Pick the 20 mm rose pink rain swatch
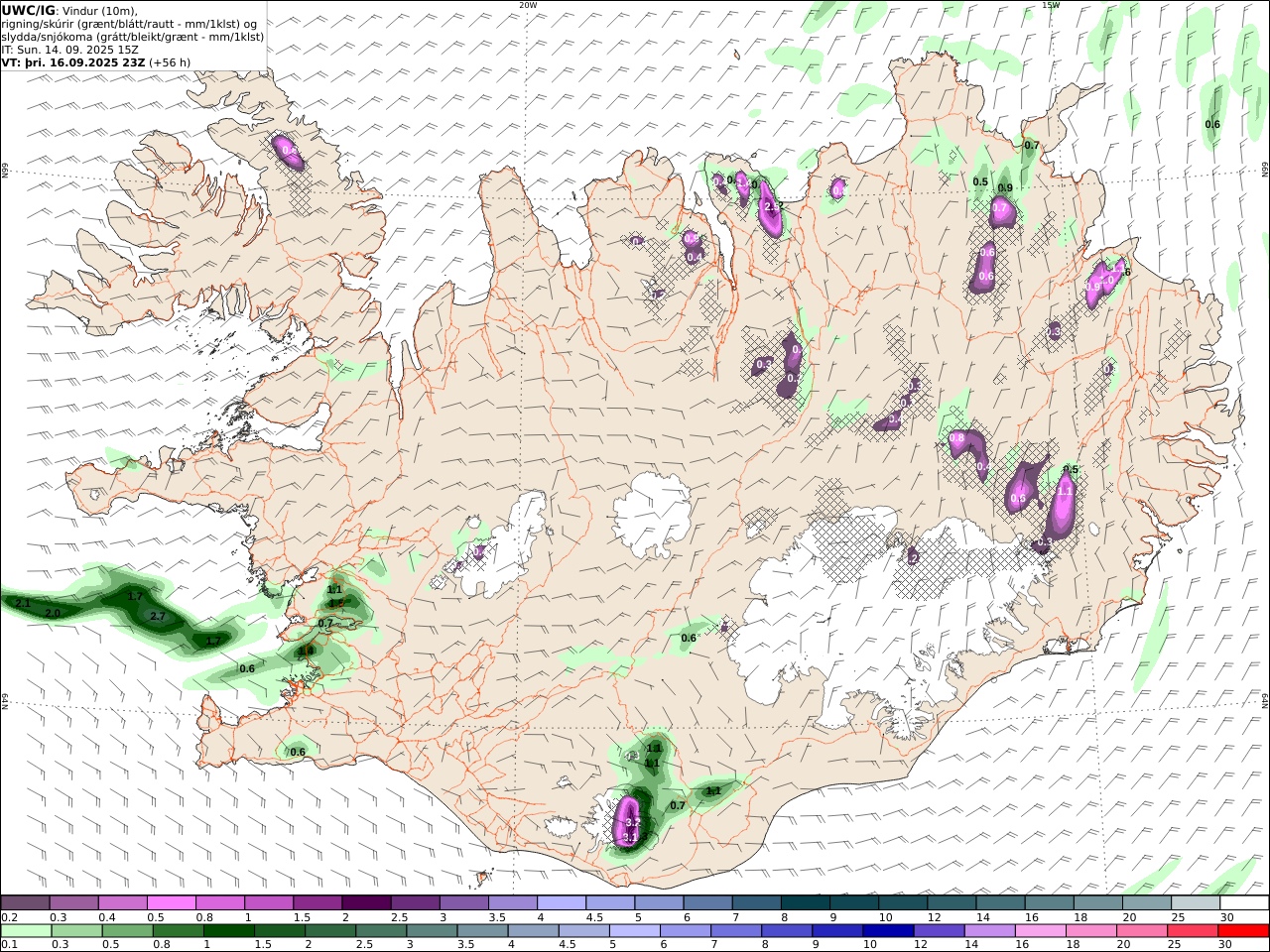The height and width of the screenshot is (952, 1270). (1142, 931)
